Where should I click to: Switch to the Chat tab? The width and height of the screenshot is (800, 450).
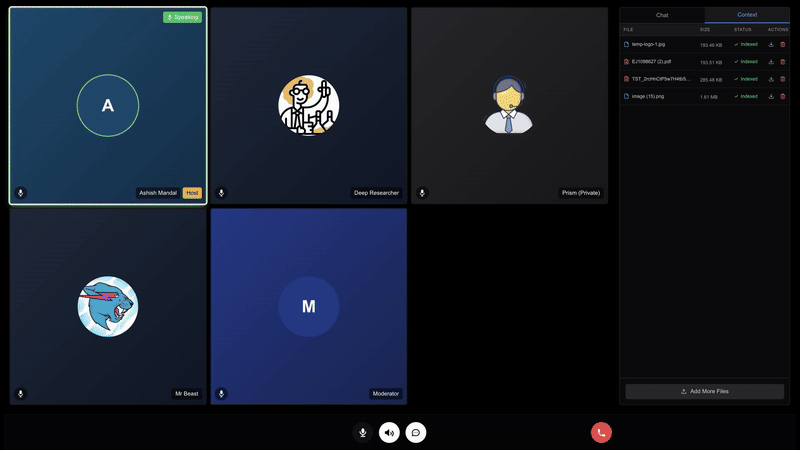[662, 15]
